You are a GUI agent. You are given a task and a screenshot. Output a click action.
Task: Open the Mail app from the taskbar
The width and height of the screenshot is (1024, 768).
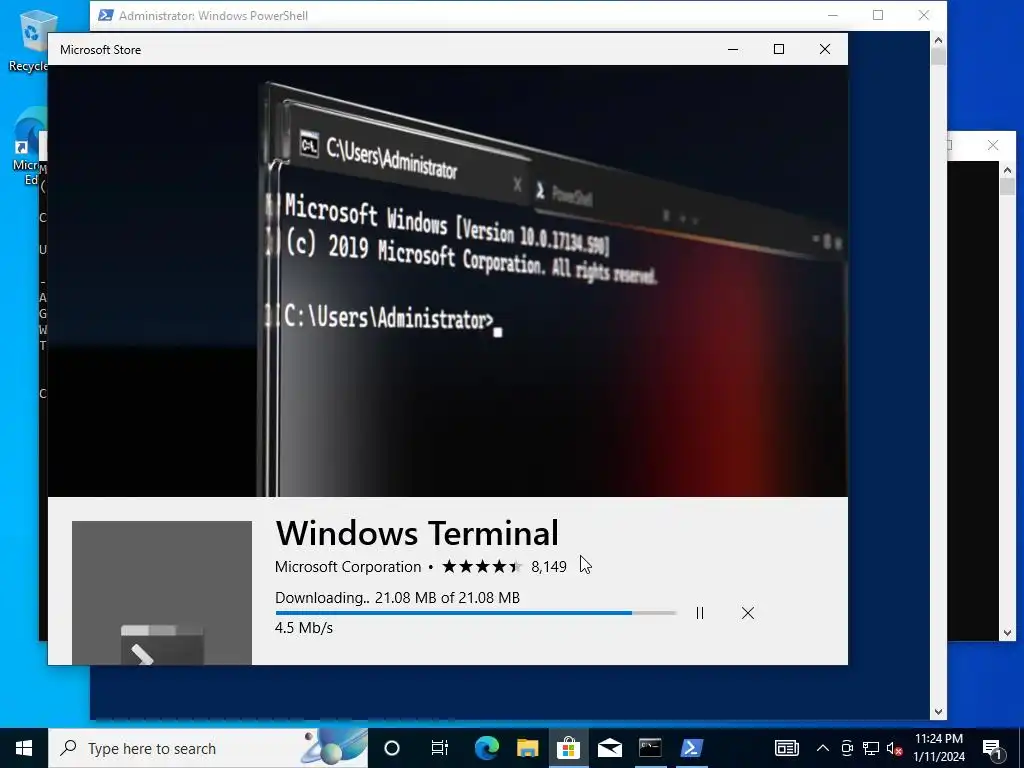[609, 748]
